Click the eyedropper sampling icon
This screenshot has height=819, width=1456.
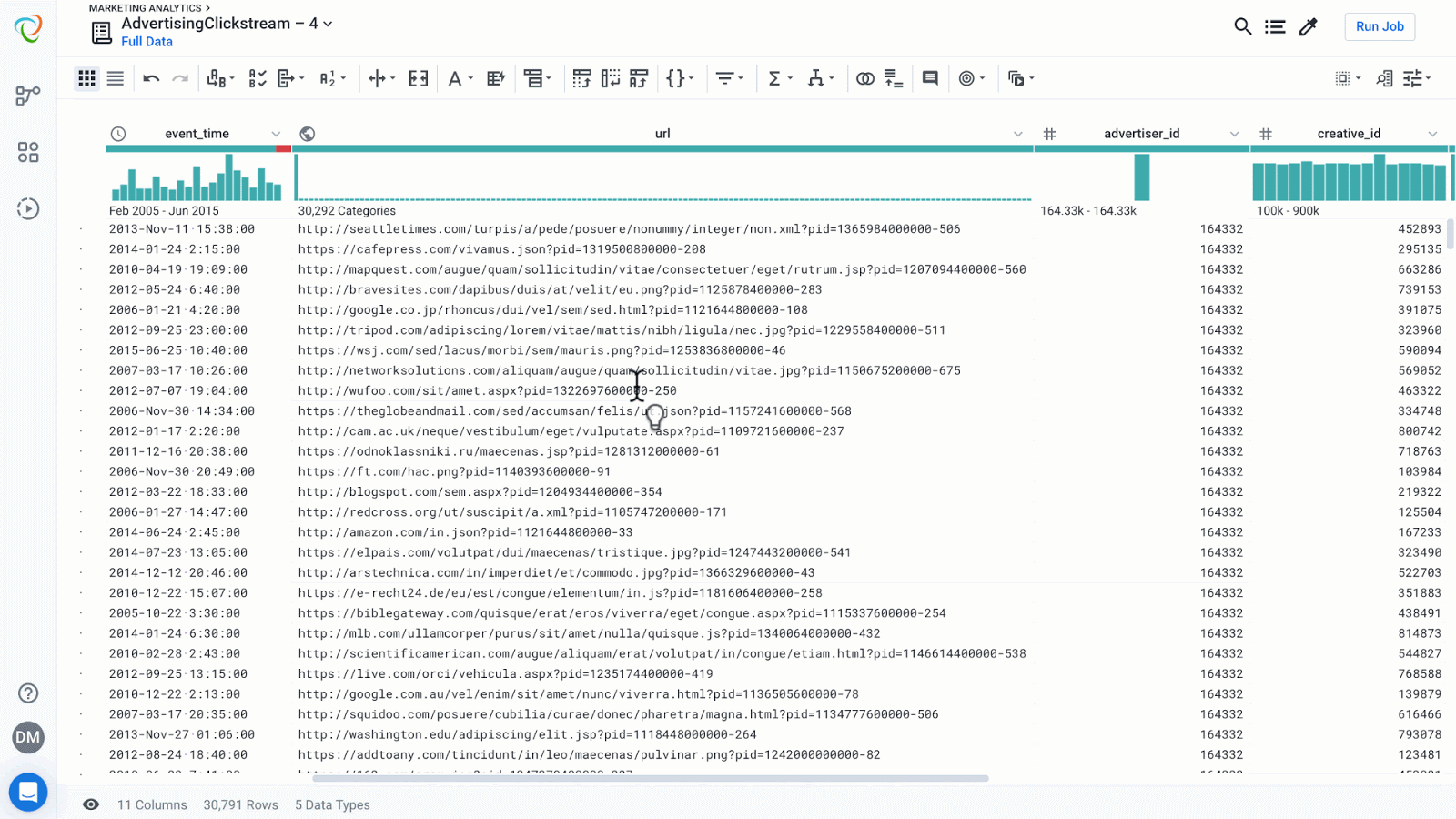click(1309, 26)
